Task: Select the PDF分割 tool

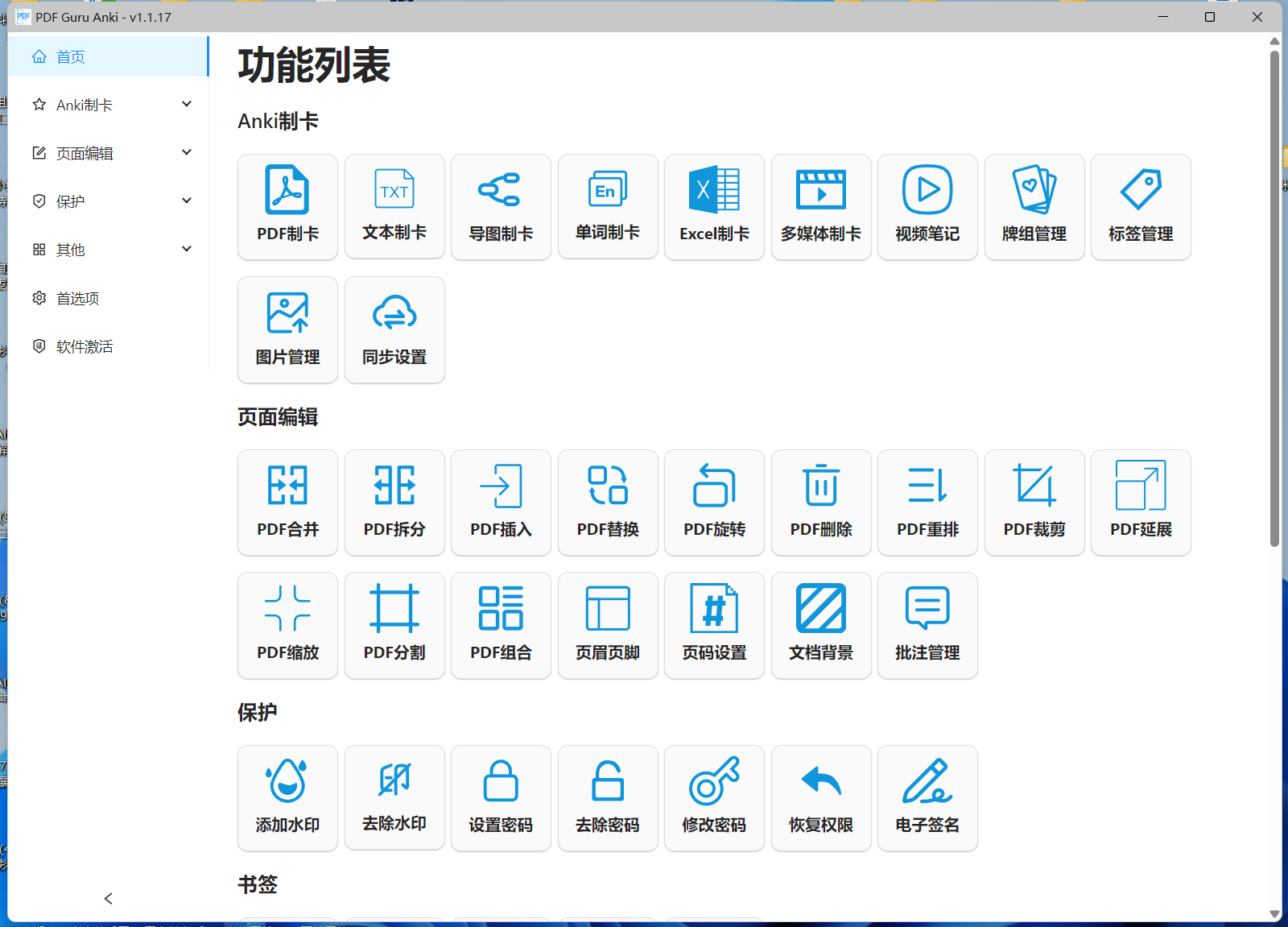Action: point(394,626)
